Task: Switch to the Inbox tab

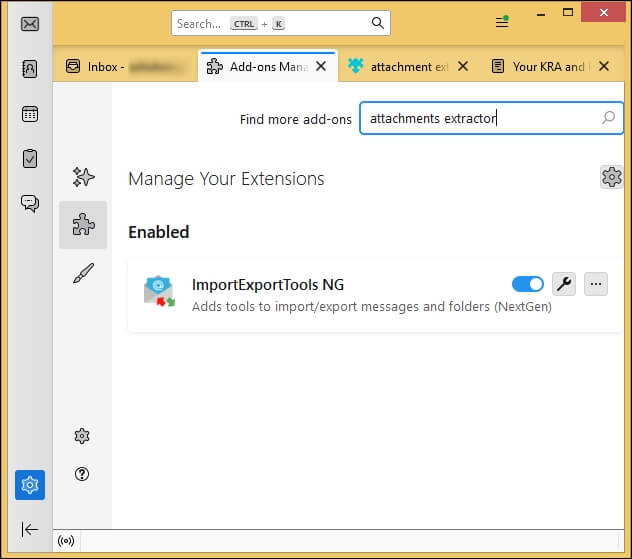Action: [125, 66]
